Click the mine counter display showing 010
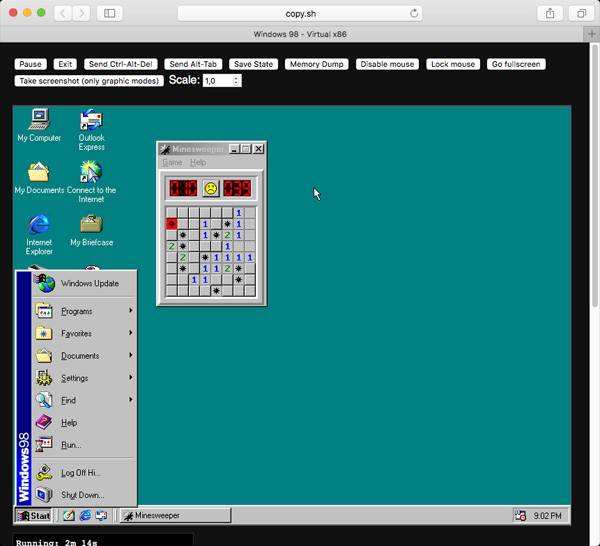The height and width of the screenshot is (546, 600). (183, 188)
